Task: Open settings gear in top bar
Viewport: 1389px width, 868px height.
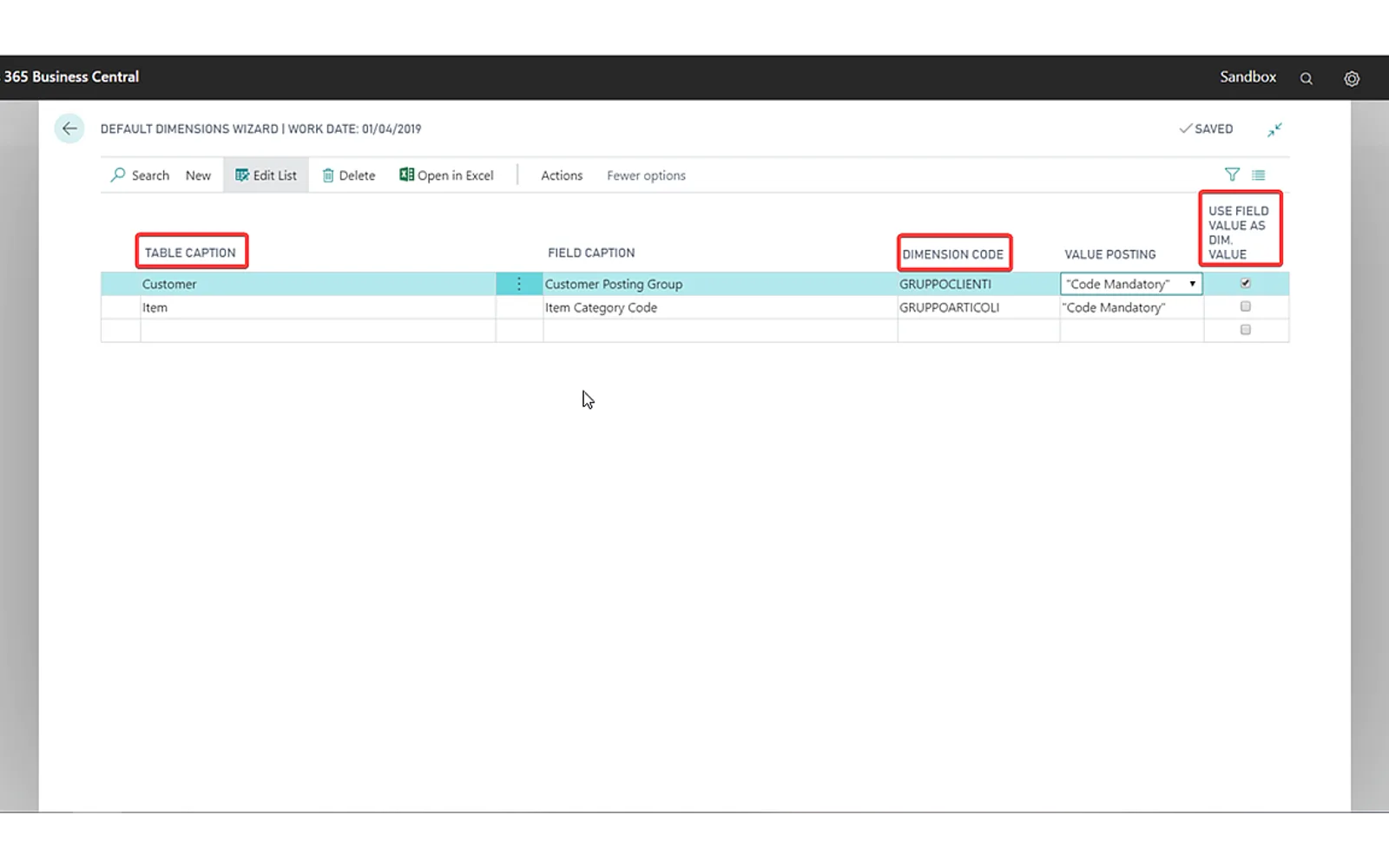Action: tap(1352, 78)
